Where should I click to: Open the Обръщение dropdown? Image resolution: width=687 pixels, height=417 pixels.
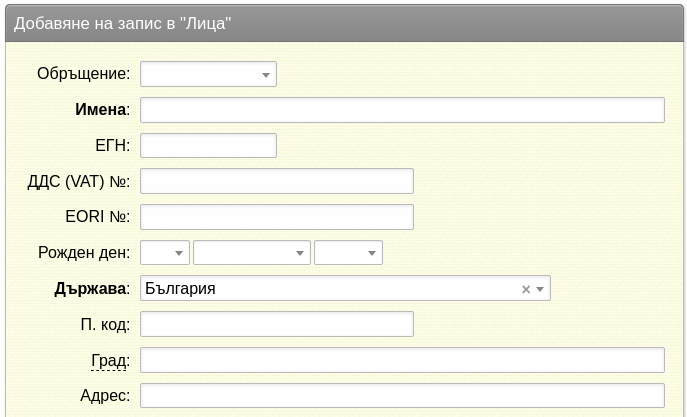click(208, 74)
